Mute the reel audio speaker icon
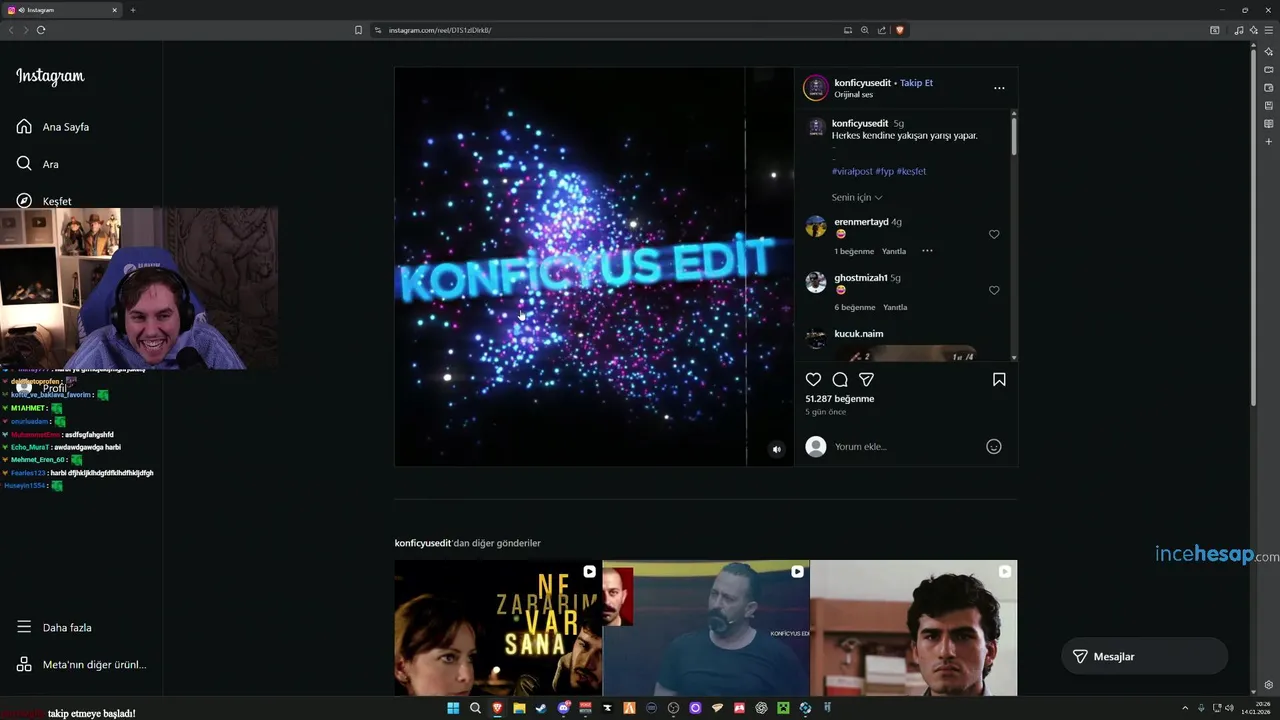This screenshot has height=720, width=1280. tap(776, 450)
